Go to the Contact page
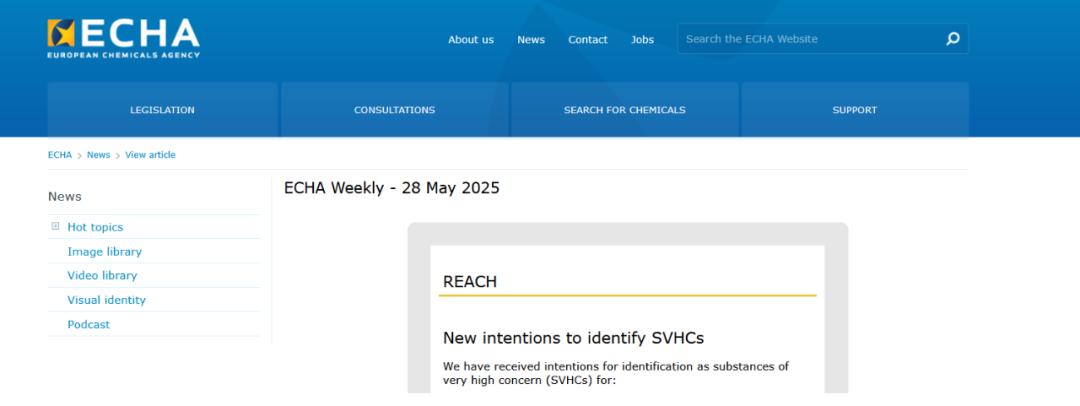The height and width of the screenshot is (406, 1080). coord(588,39)
